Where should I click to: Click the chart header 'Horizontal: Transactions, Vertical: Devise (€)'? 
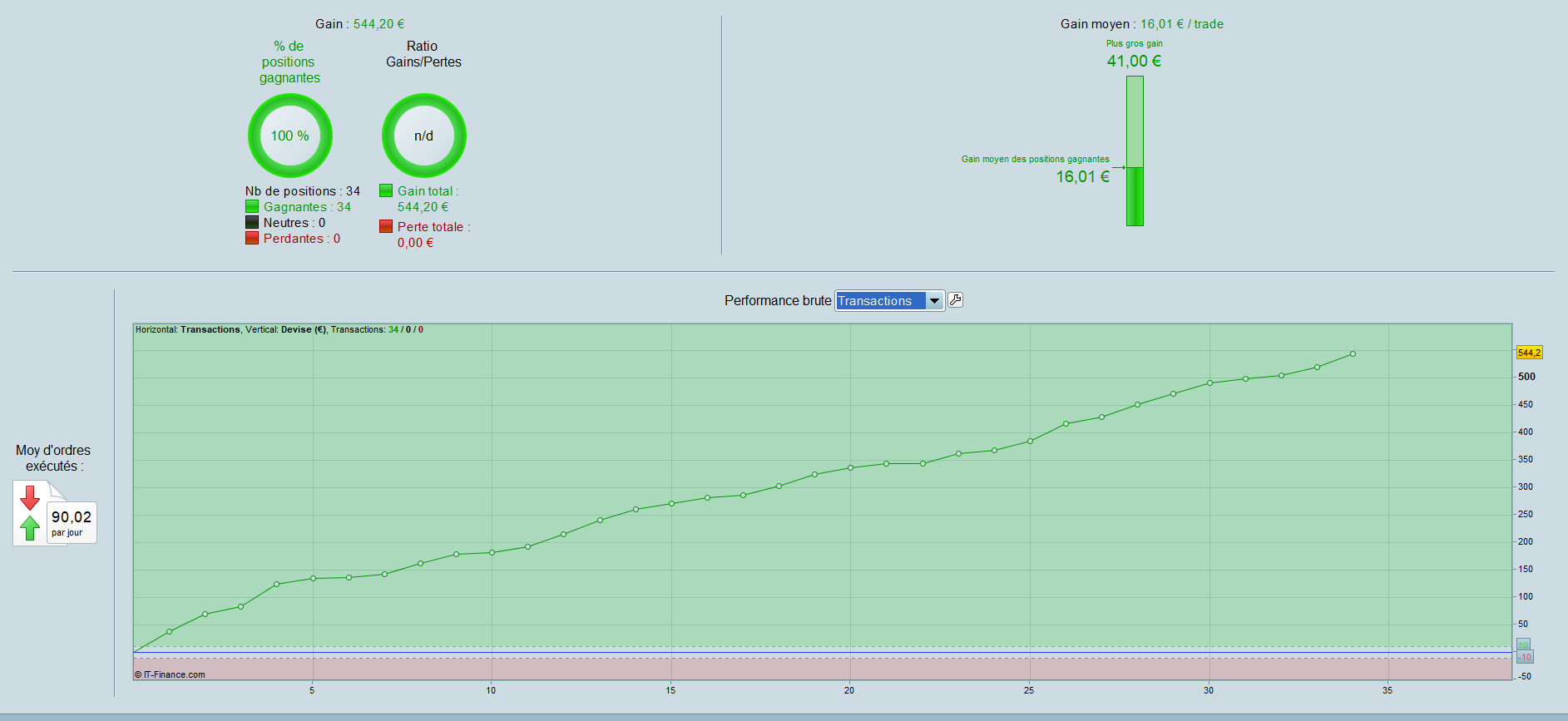[231, 330]
